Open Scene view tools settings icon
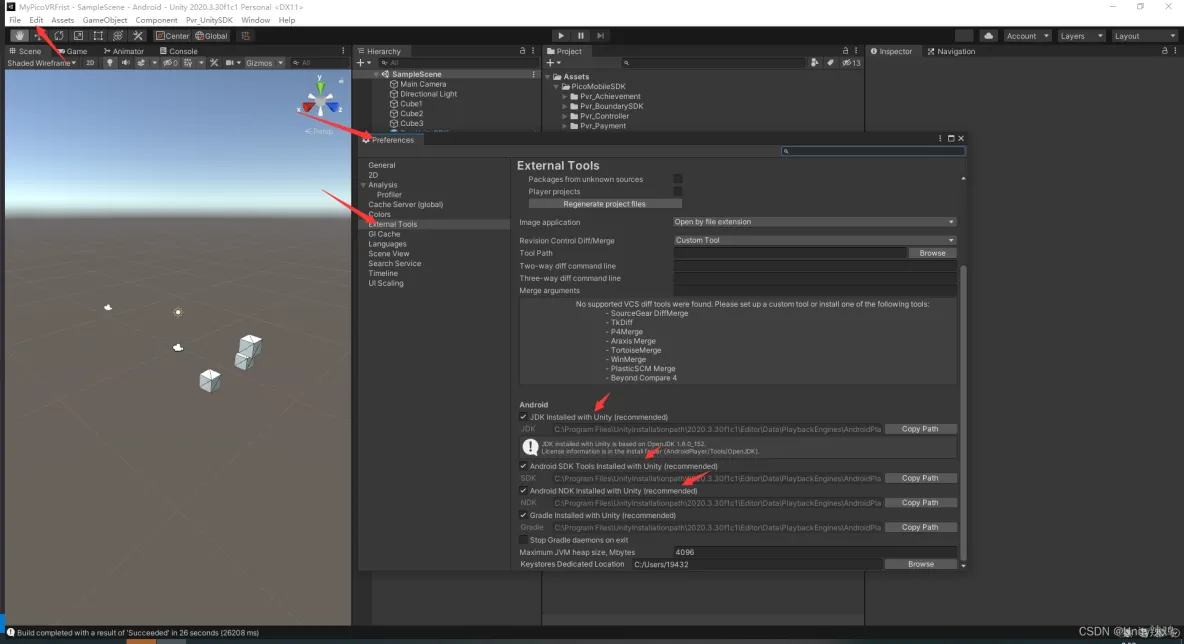 click(x=214, y=63)
